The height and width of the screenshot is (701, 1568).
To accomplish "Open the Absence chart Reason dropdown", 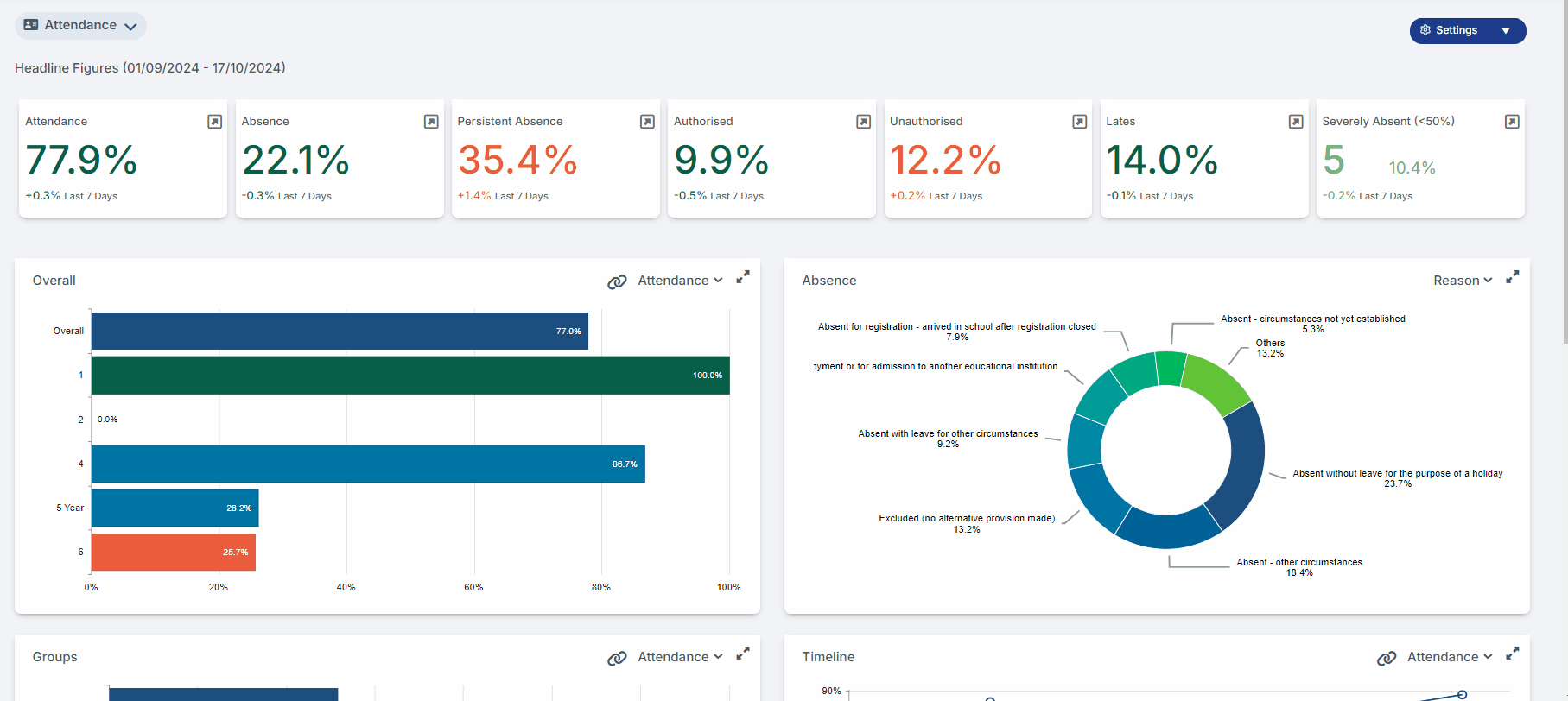I will click(1463, 281).
